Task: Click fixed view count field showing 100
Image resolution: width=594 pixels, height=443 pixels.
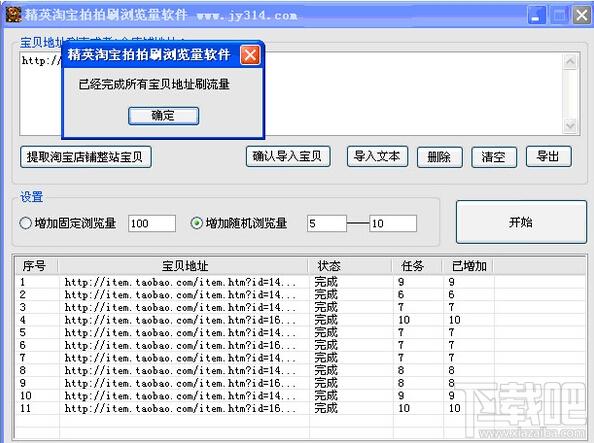Action: [152, 223]
